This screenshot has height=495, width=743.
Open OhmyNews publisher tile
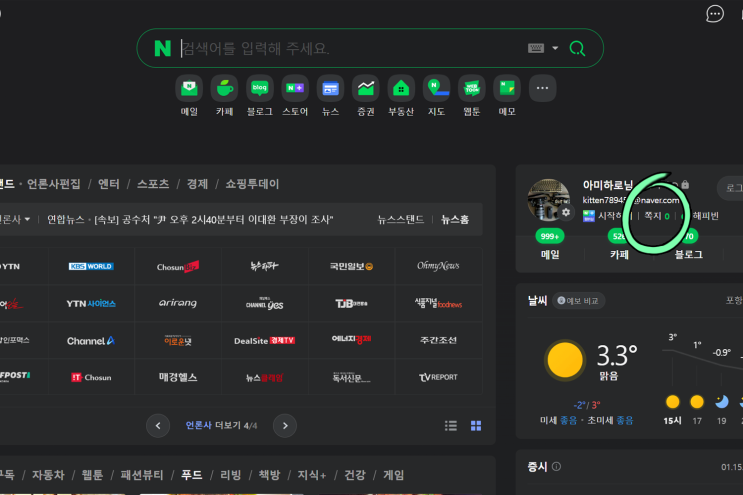pos(438,266)
